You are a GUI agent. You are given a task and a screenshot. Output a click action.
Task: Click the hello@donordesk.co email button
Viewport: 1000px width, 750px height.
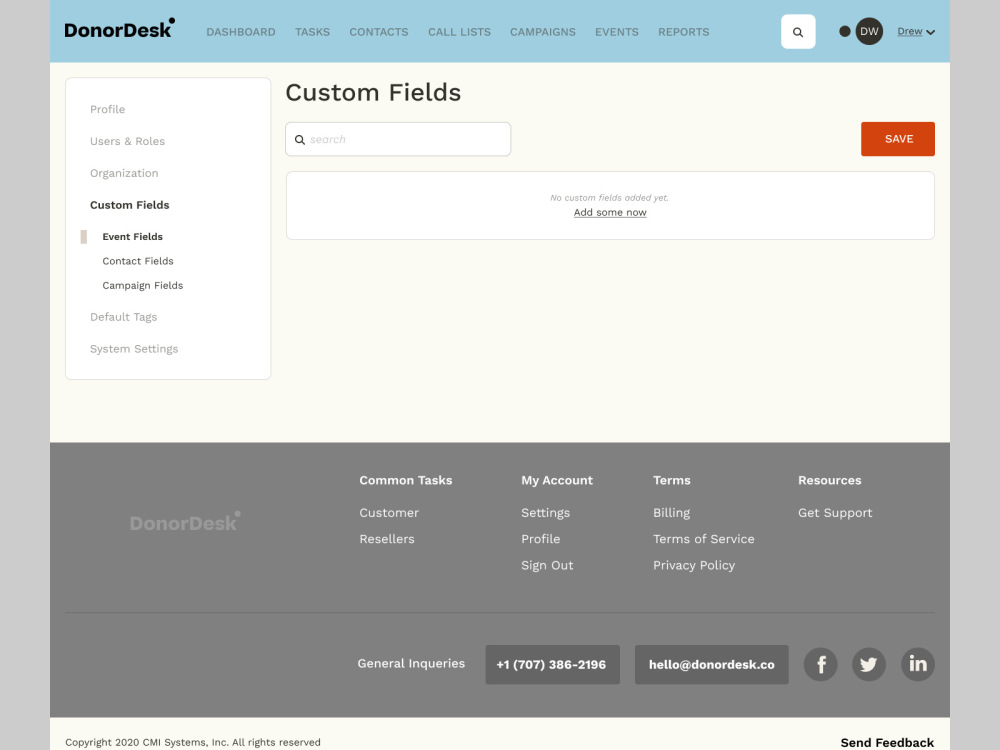(x=711, y=665)
